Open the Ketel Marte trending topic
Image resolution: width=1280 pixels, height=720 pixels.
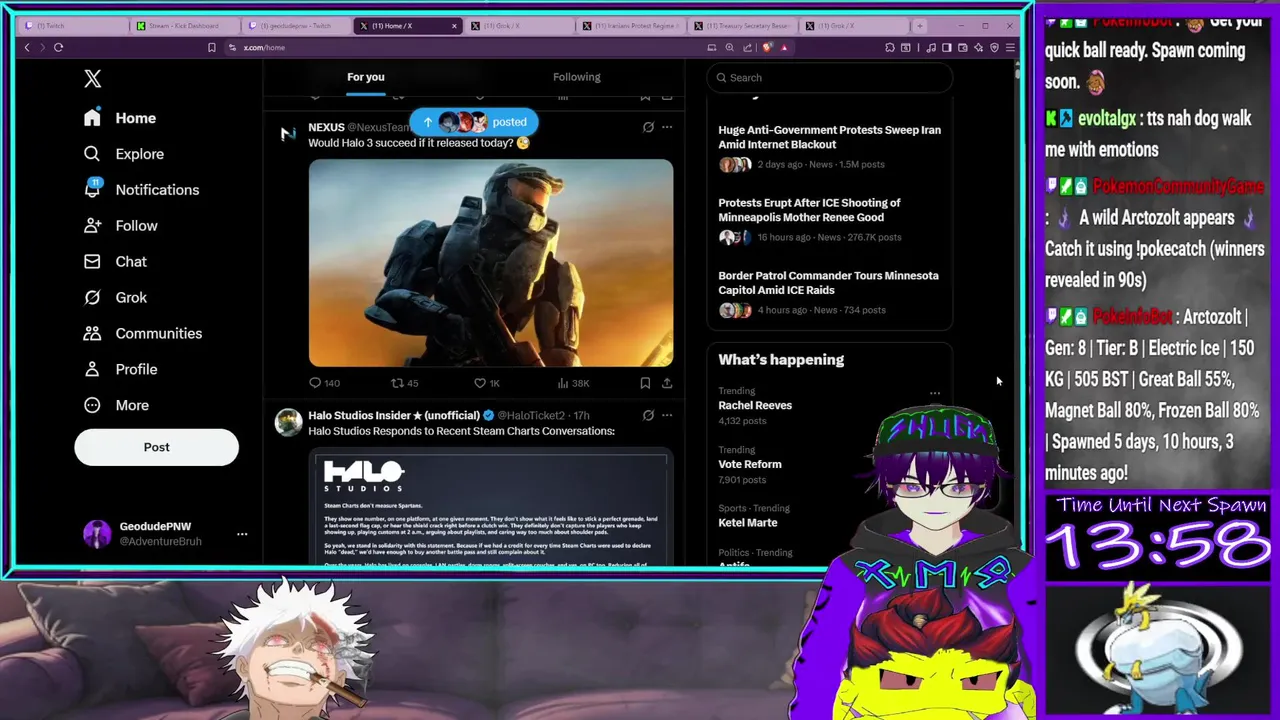[748, 522]
